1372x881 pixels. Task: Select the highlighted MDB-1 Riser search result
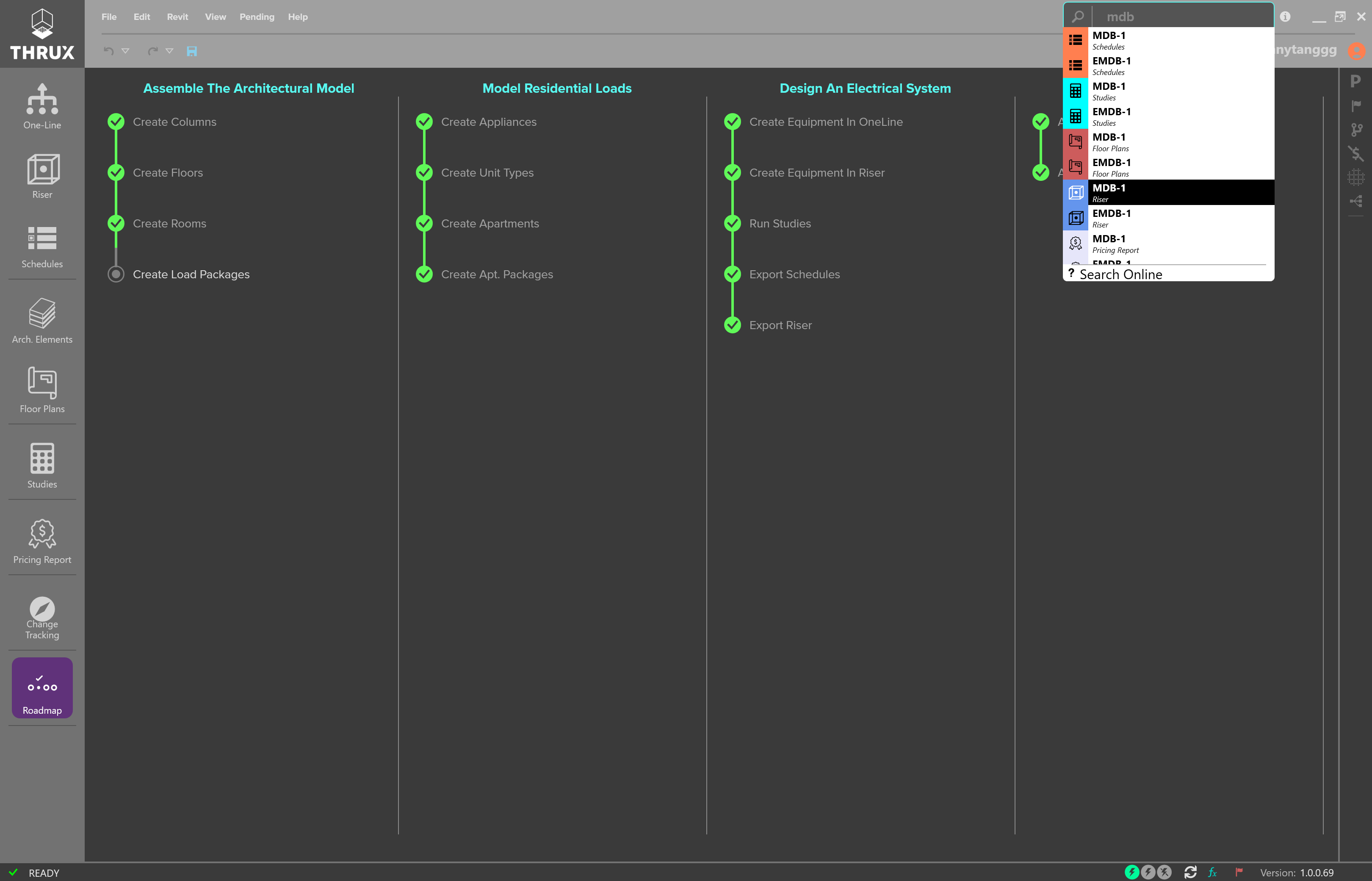[1168, 192]
